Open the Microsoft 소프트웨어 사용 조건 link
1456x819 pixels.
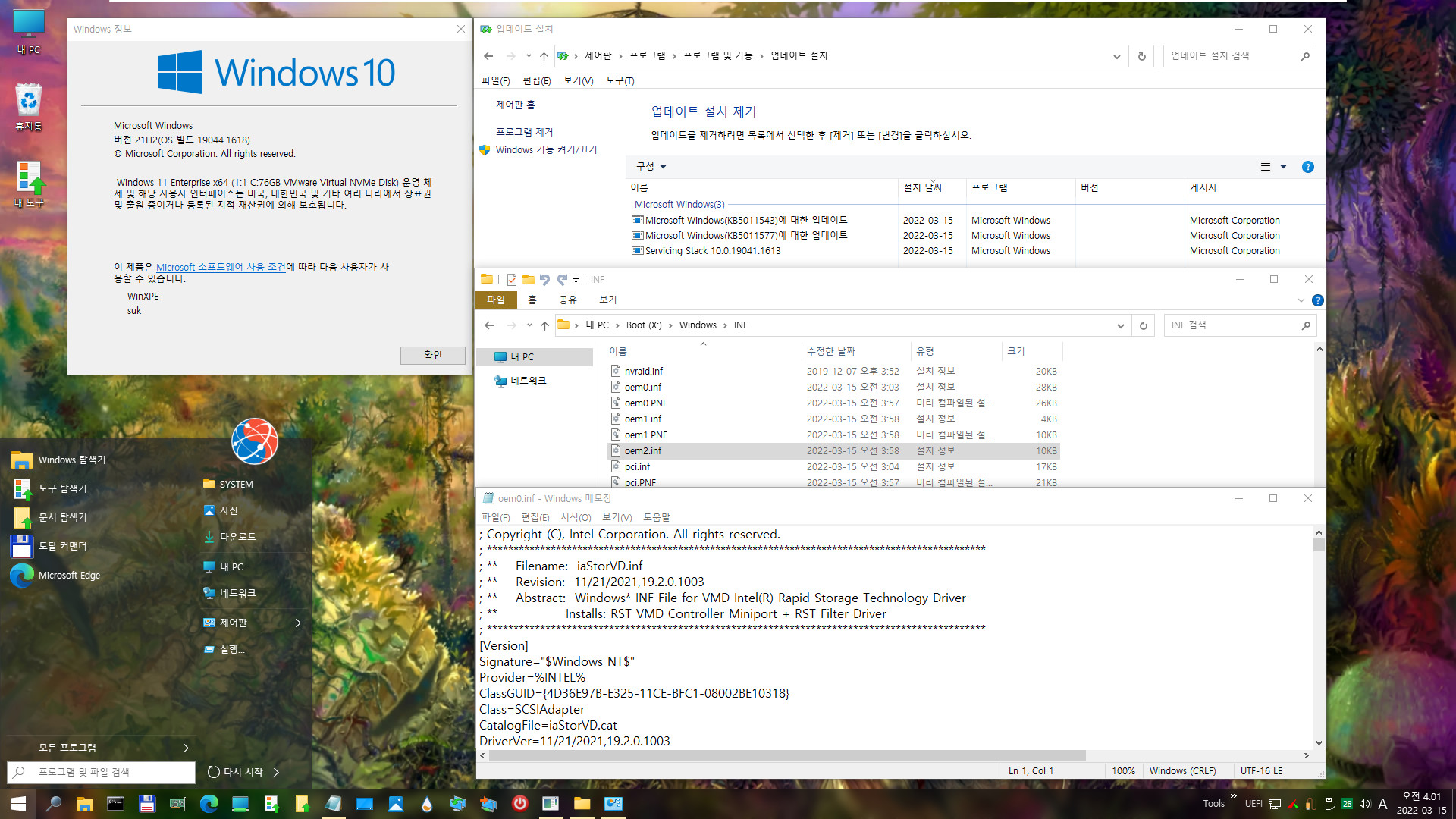(221, 267)
